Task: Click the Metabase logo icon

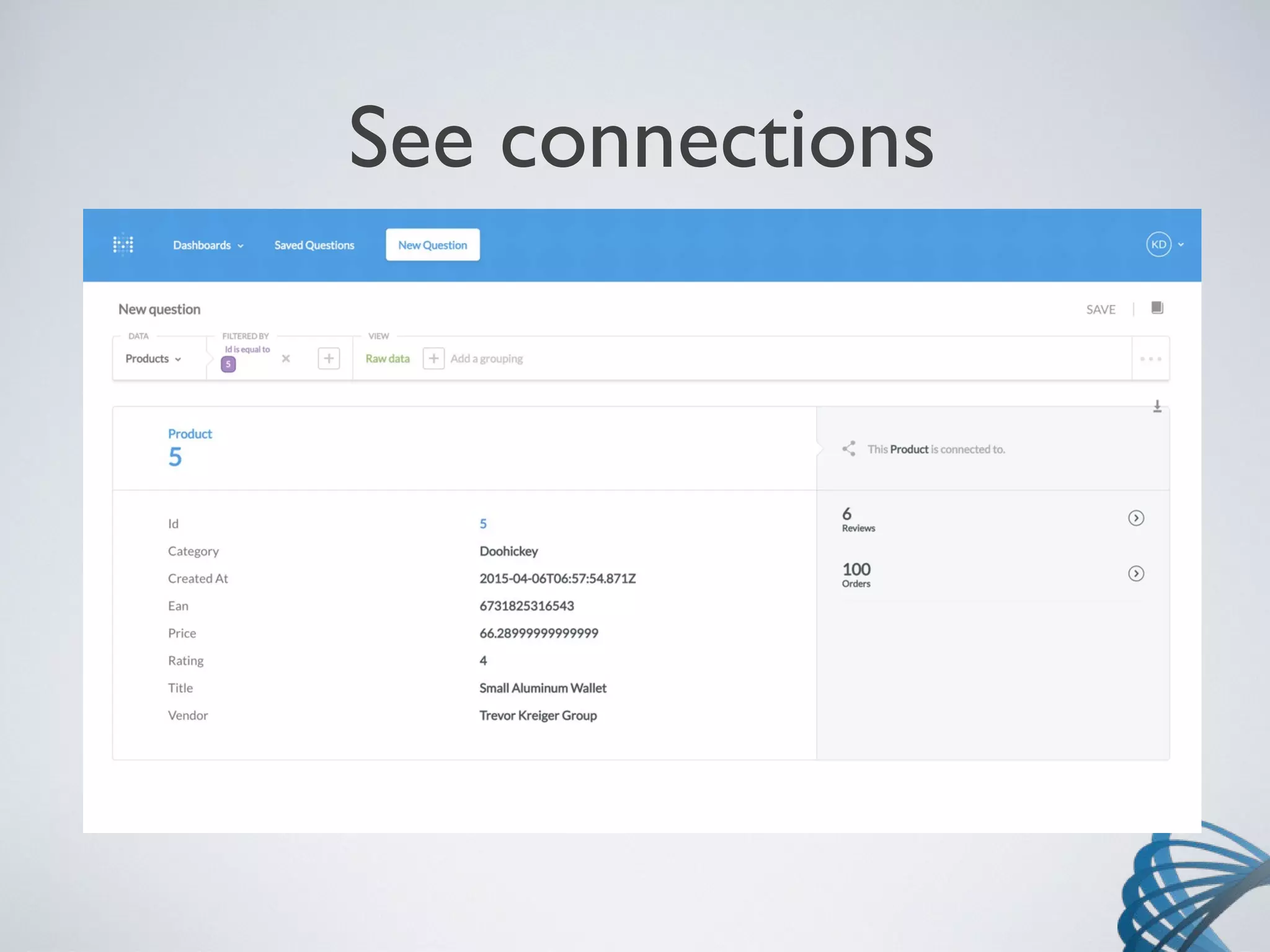Action: (123, 244)
